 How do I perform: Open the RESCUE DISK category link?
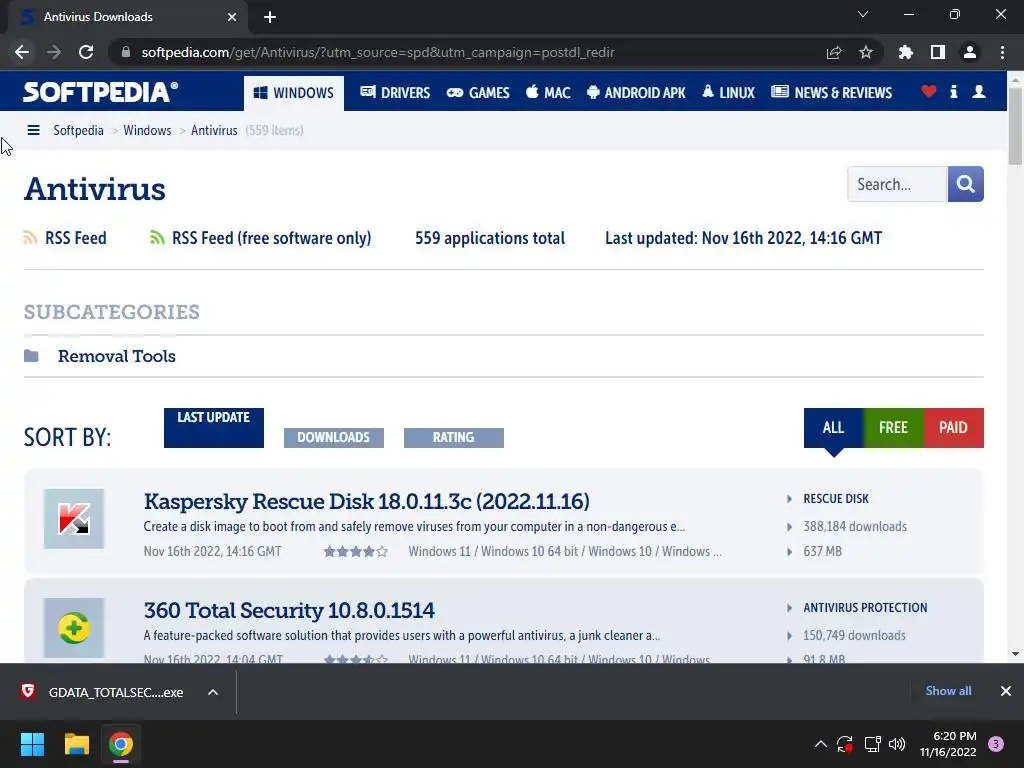[x=836, y=498]
